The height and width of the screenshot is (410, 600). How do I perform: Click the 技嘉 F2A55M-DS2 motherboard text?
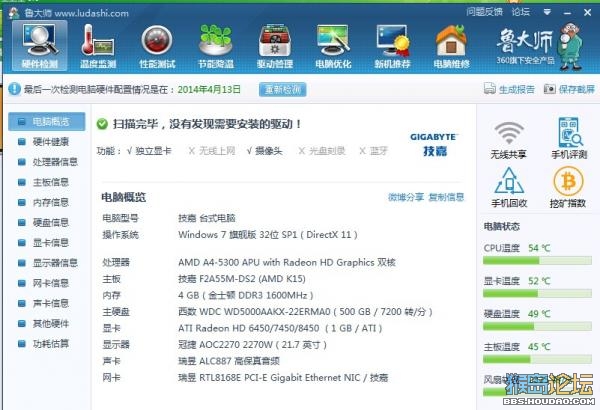pyautogui.click(x=242, y=279)
